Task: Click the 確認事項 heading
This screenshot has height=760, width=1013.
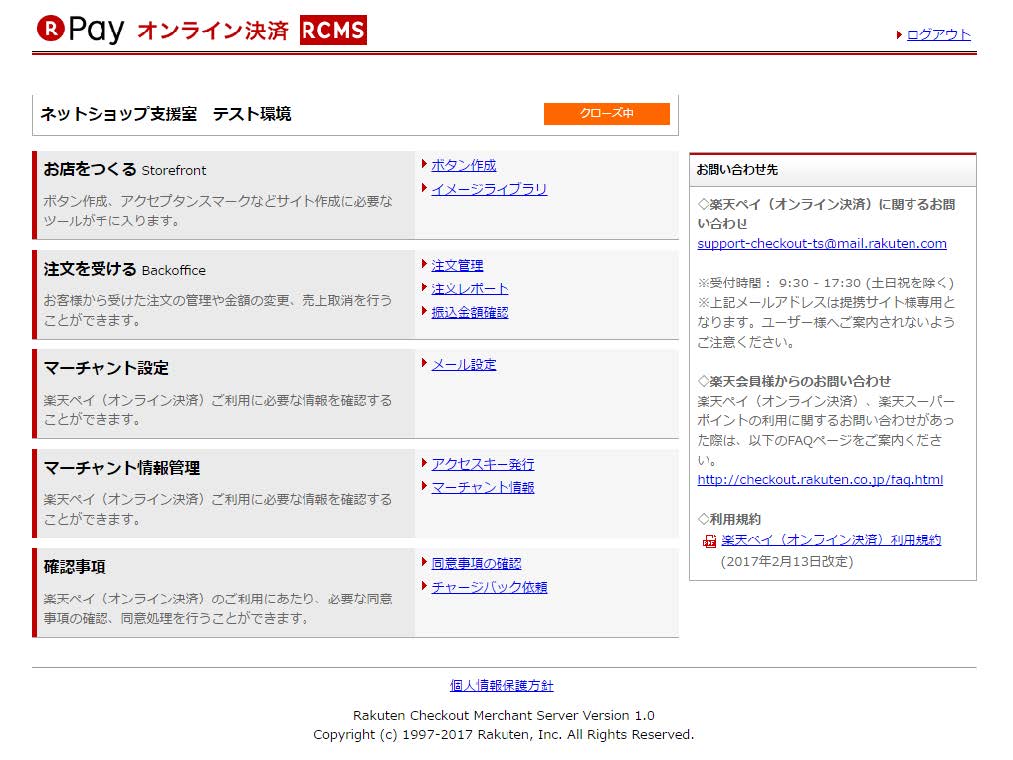Action: tap(74, 567)
